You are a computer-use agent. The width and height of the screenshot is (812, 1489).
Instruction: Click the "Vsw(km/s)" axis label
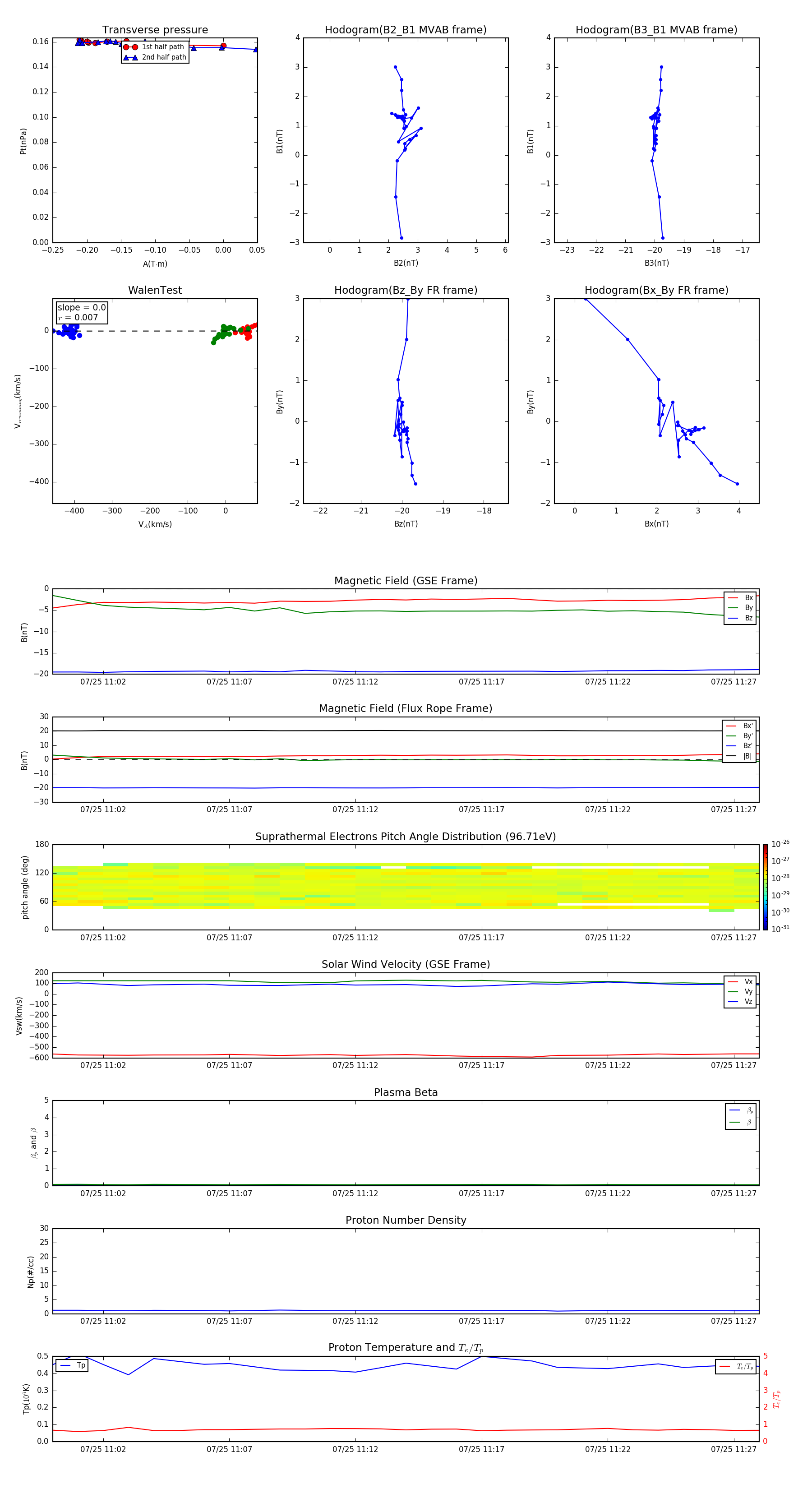point(18,1016)
